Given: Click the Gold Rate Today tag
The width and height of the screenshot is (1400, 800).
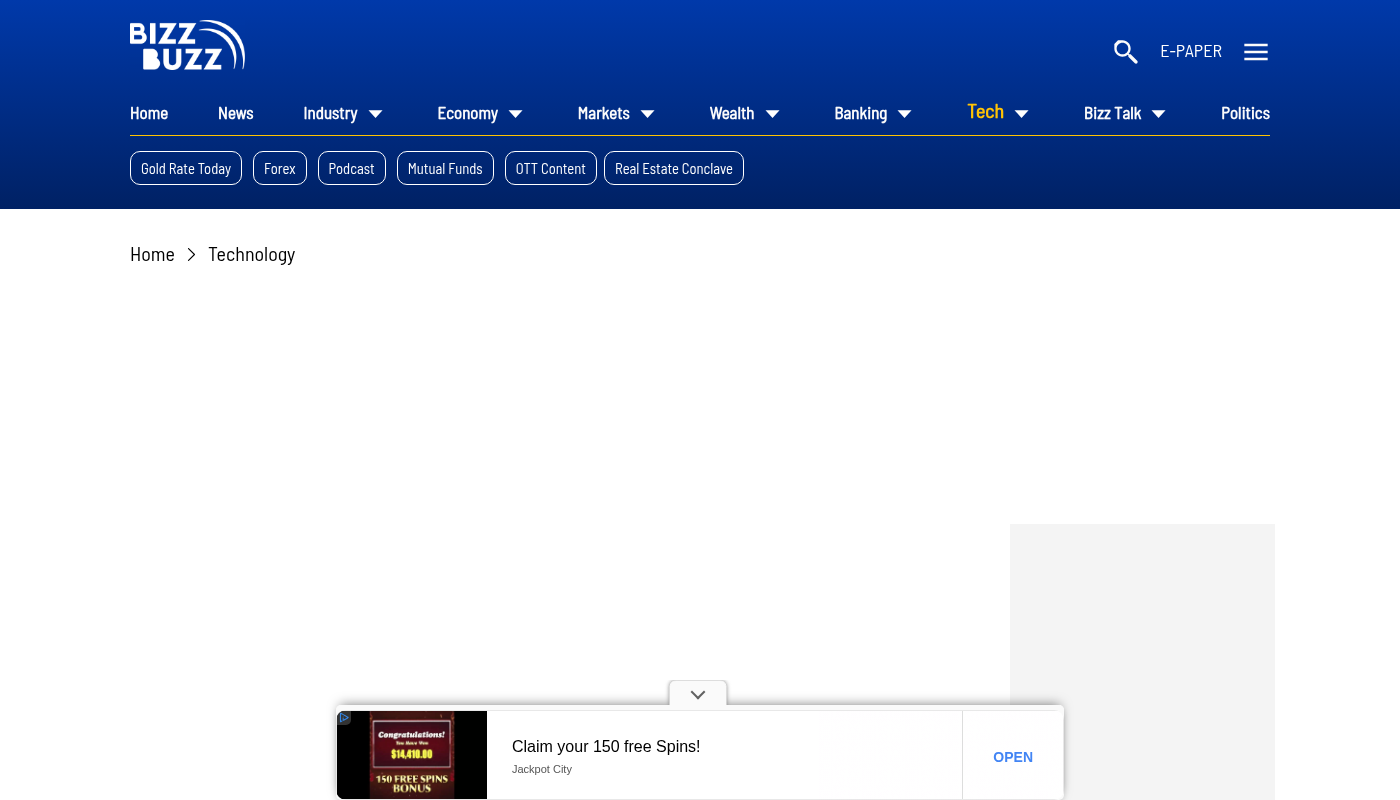Looking at the screenshot, I should pos(186,168).
